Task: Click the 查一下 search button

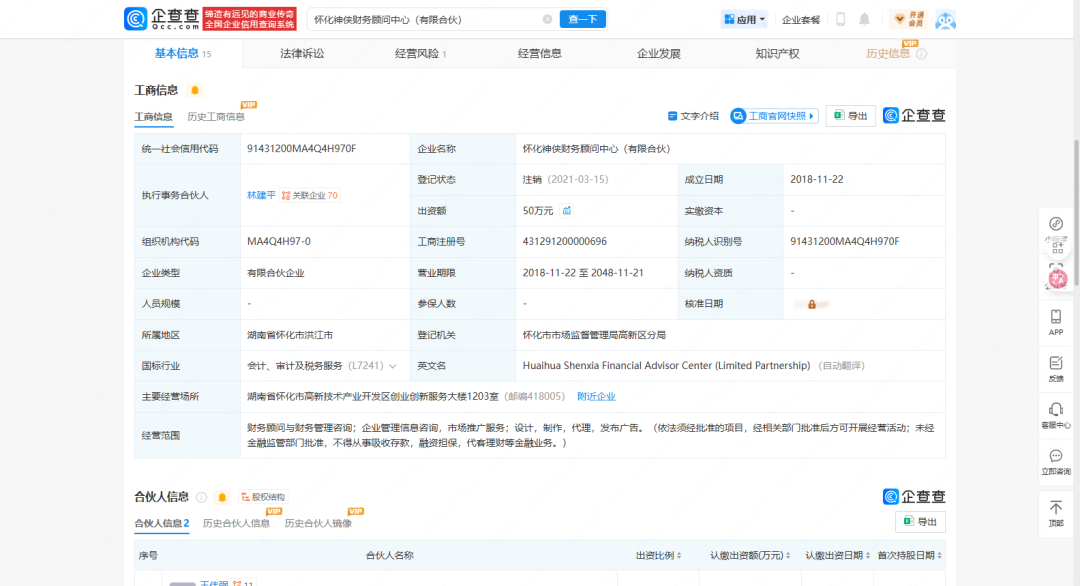Action: tap(583, 19)
